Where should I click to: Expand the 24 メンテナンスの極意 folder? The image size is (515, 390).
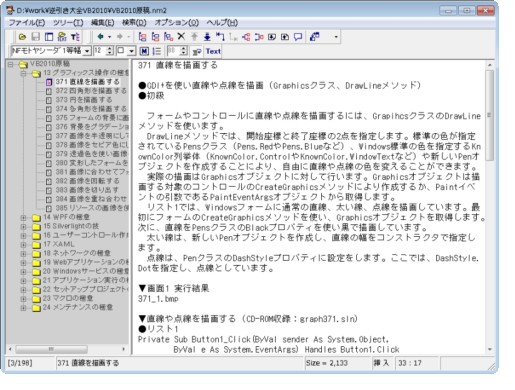[23, 308]
